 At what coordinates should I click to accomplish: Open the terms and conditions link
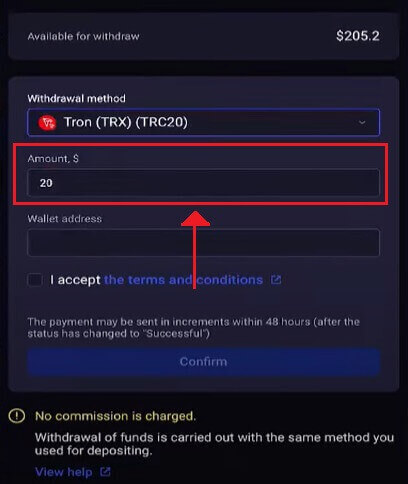pos(183,280)
